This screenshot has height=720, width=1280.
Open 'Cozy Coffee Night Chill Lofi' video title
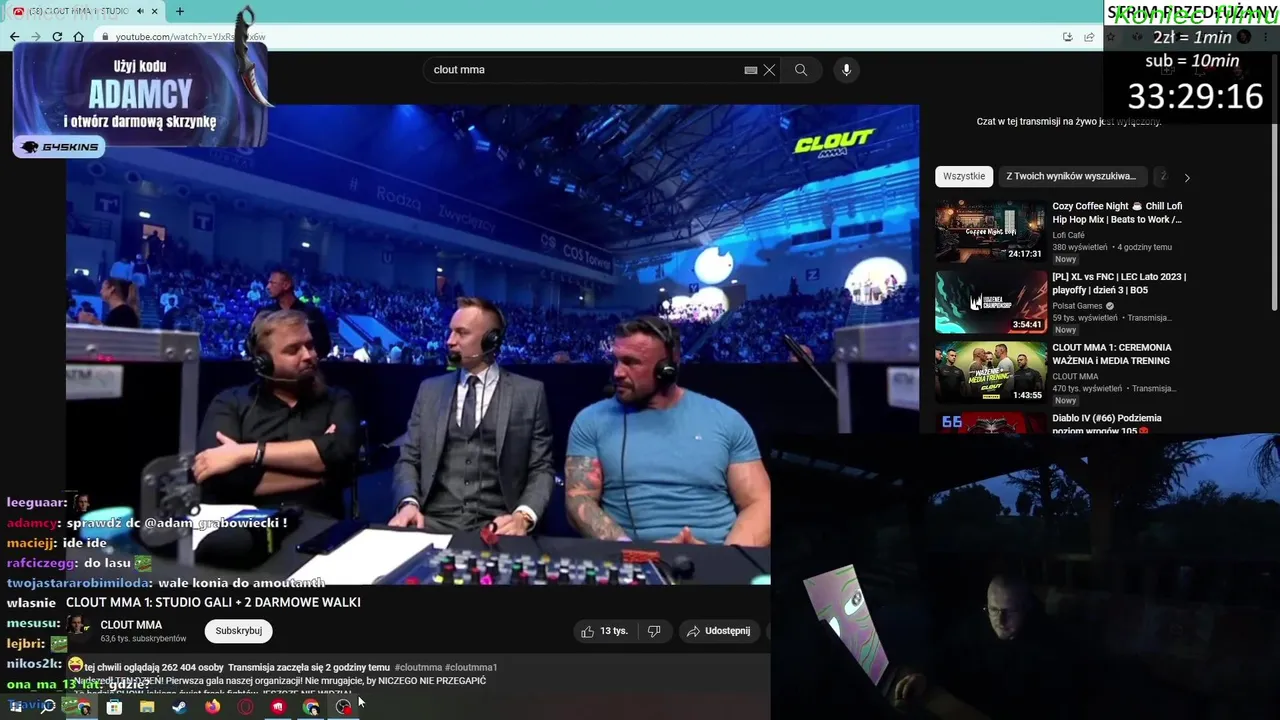pos(1117,213)
